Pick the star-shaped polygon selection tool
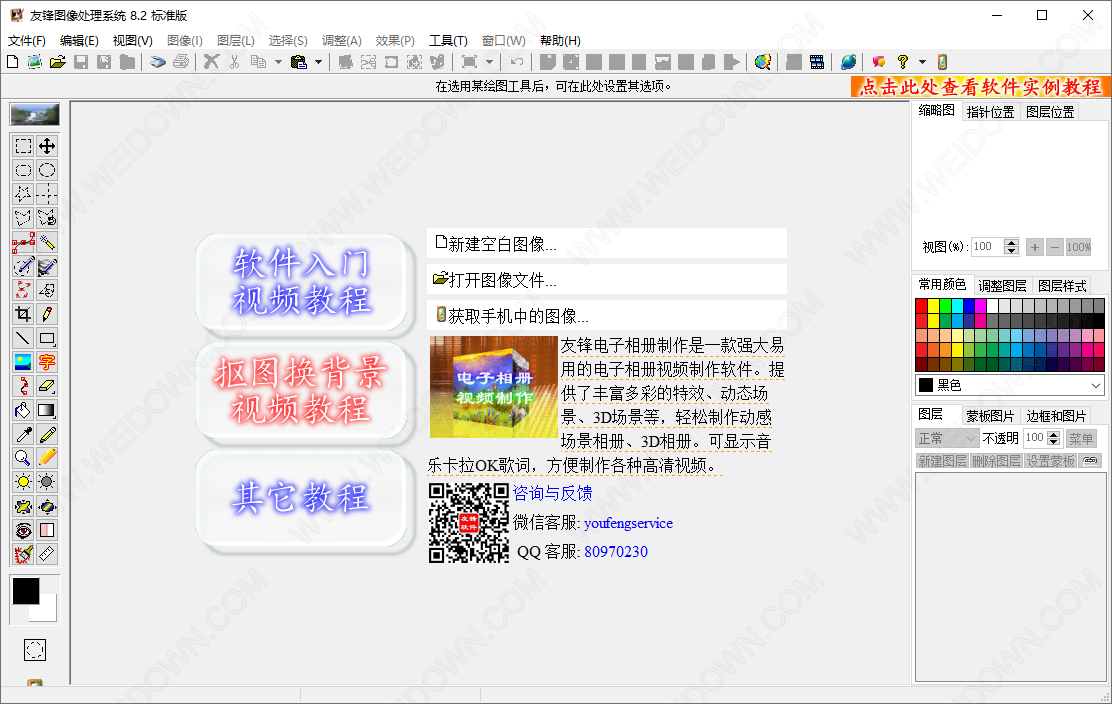 pos(23,194)
